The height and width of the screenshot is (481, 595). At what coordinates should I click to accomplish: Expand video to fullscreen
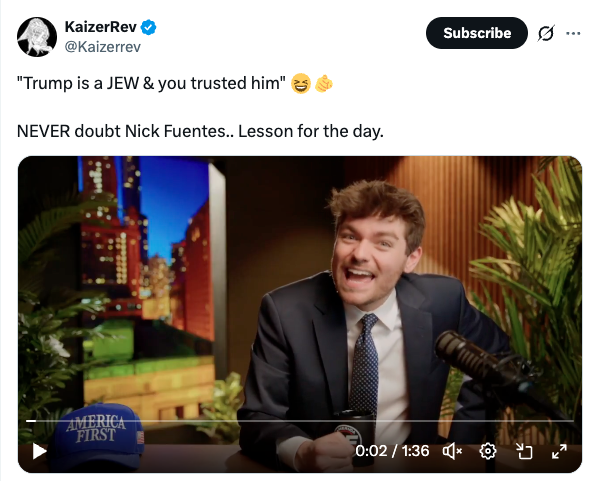tap(559, 451)
